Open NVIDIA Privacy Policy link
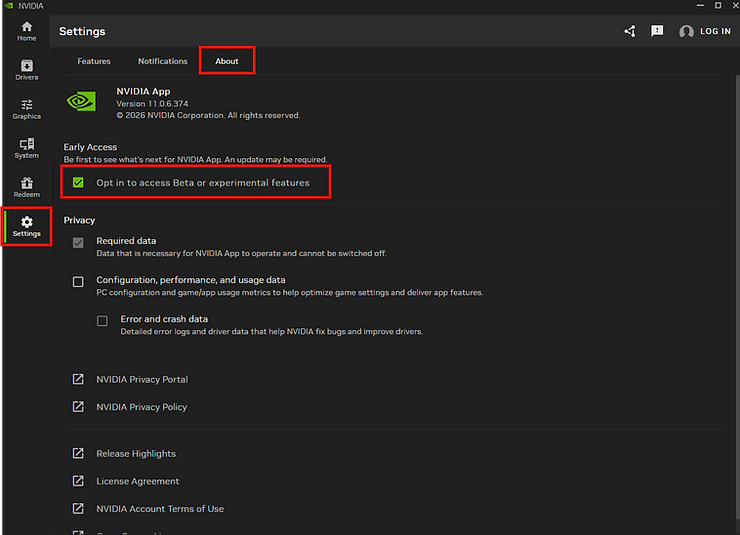 point(142,407)
